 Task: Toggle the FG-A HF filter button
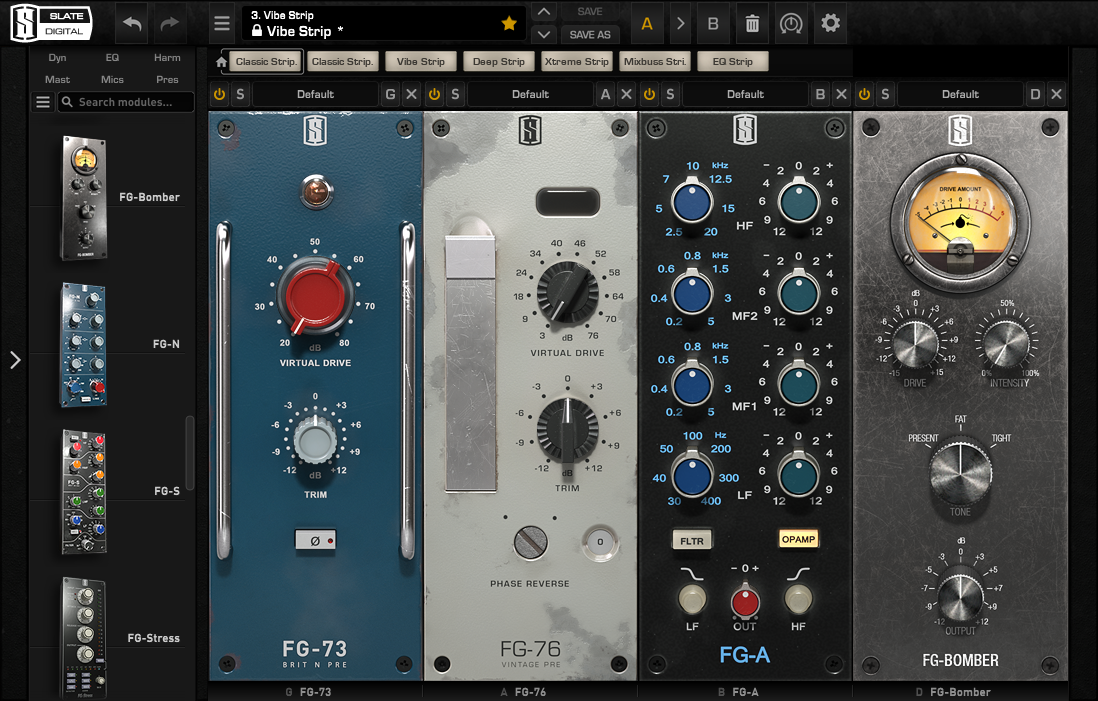(x=798, y=599)
